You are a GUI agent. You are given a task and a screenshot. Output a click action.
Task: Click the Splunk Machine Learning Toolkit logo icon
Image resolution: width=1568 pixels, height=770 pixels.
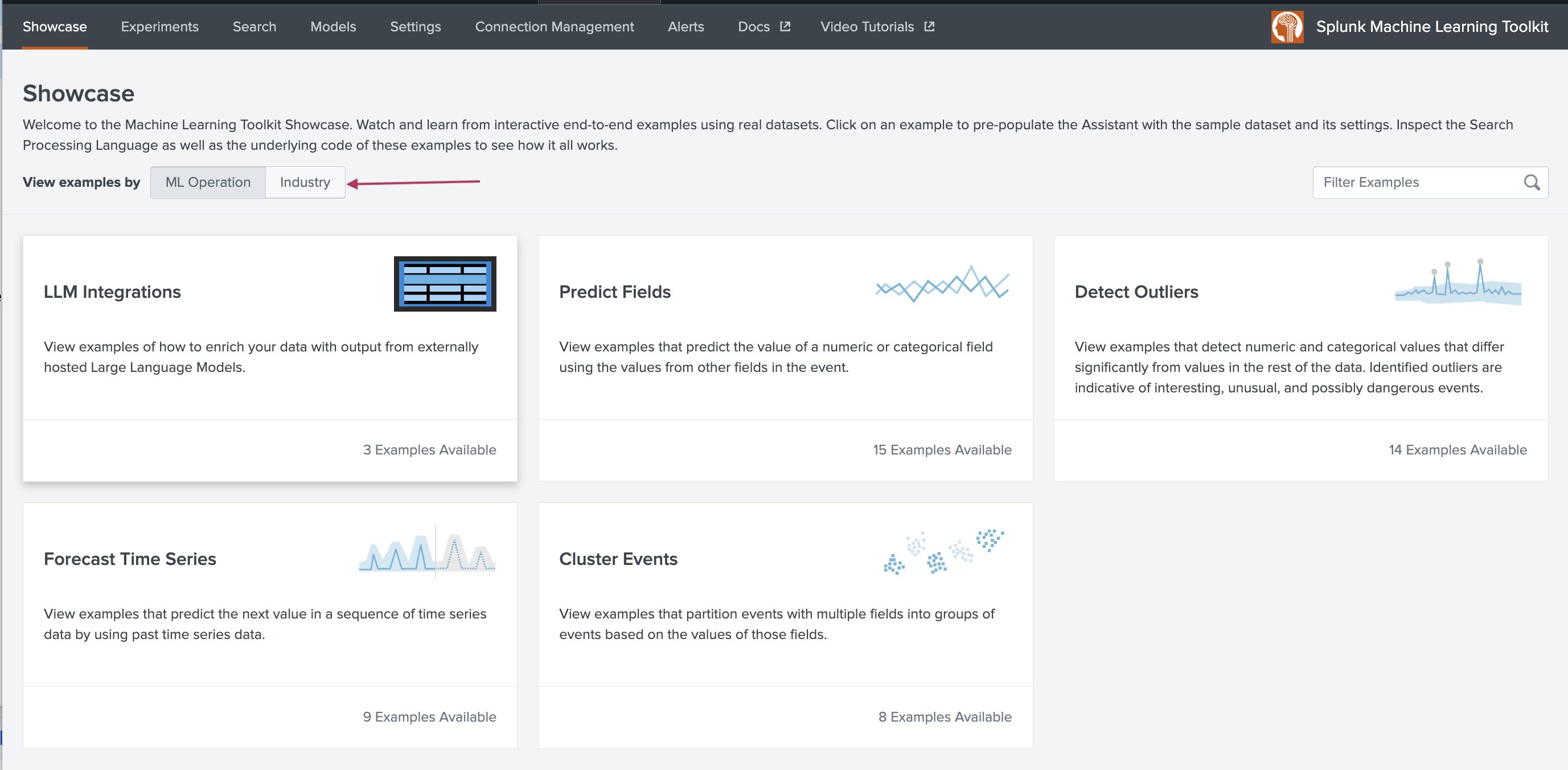(1287, 27)
